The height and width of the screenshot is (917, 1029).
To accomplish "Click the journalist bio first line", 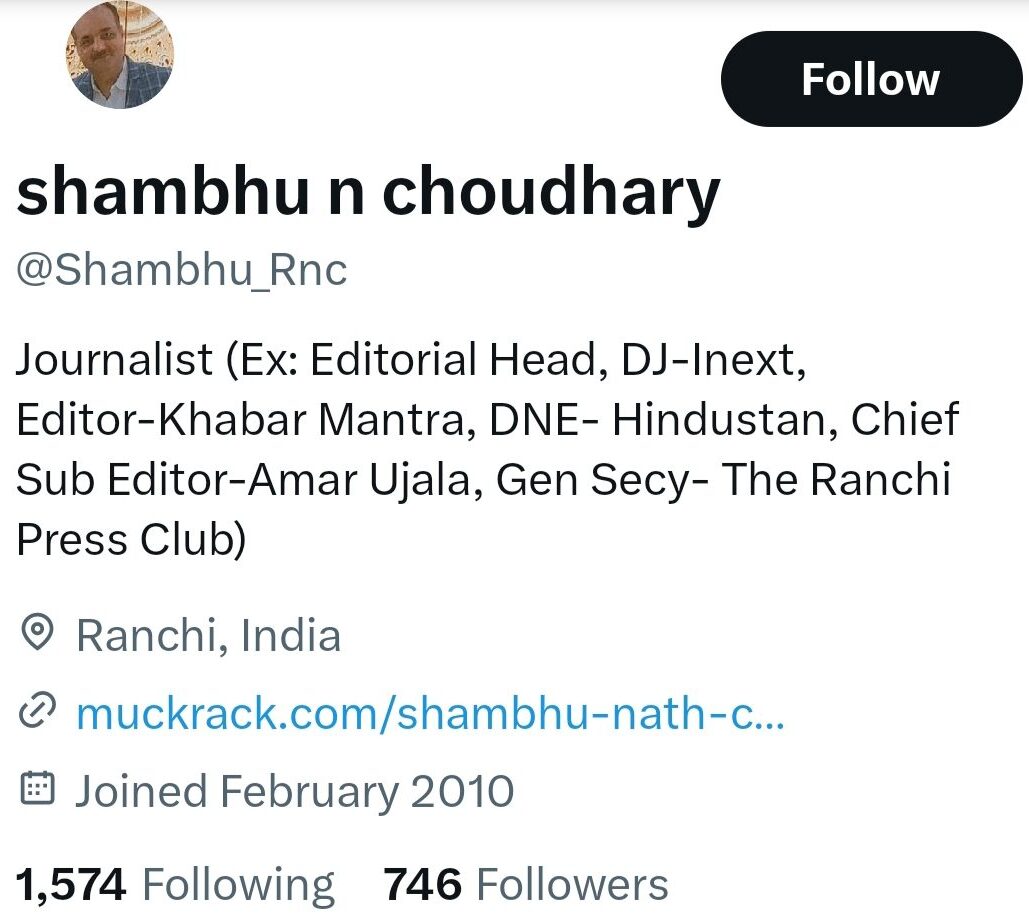I will click(x=411, y=360).
